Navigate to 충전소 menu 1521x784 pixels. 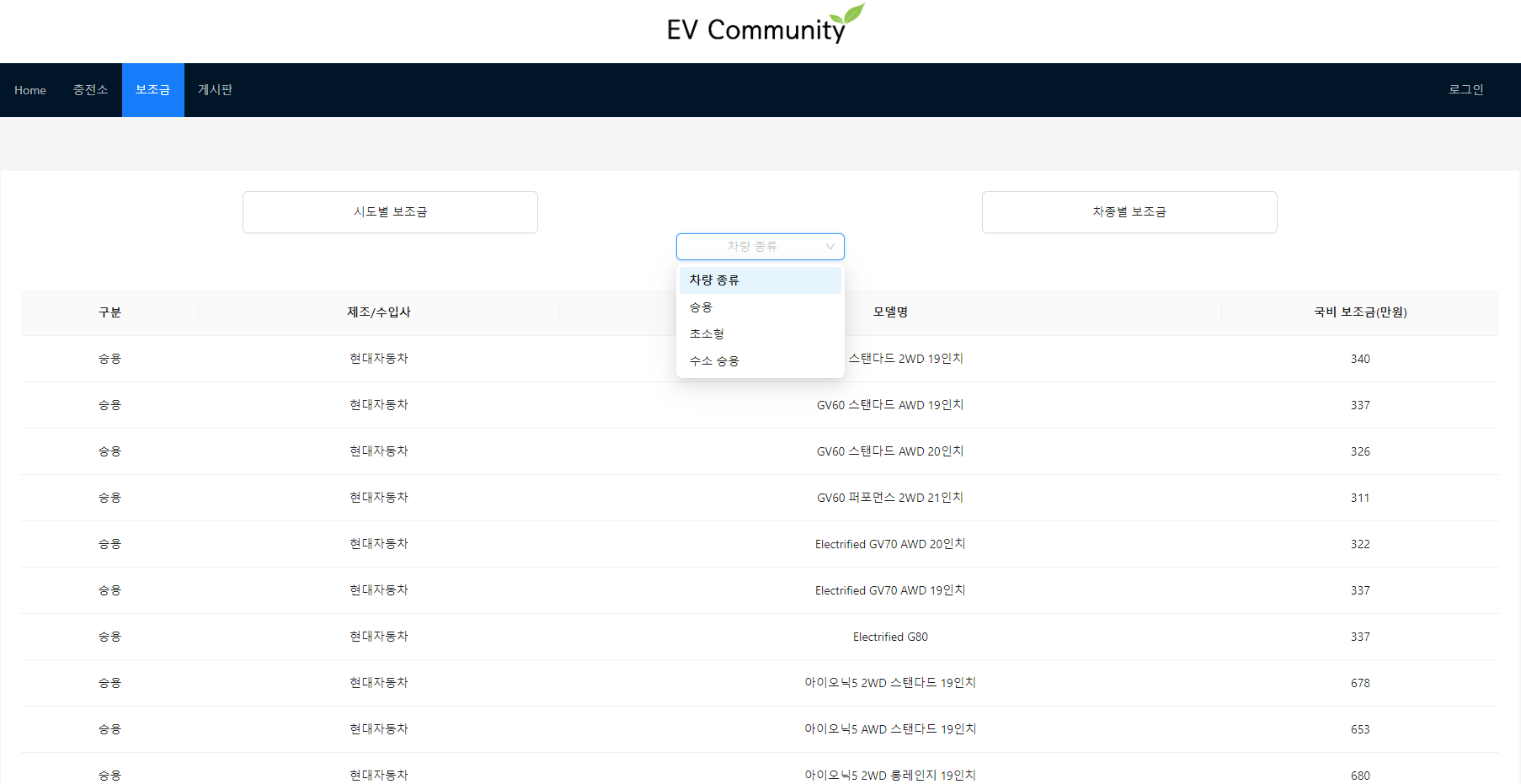(90, 90)
